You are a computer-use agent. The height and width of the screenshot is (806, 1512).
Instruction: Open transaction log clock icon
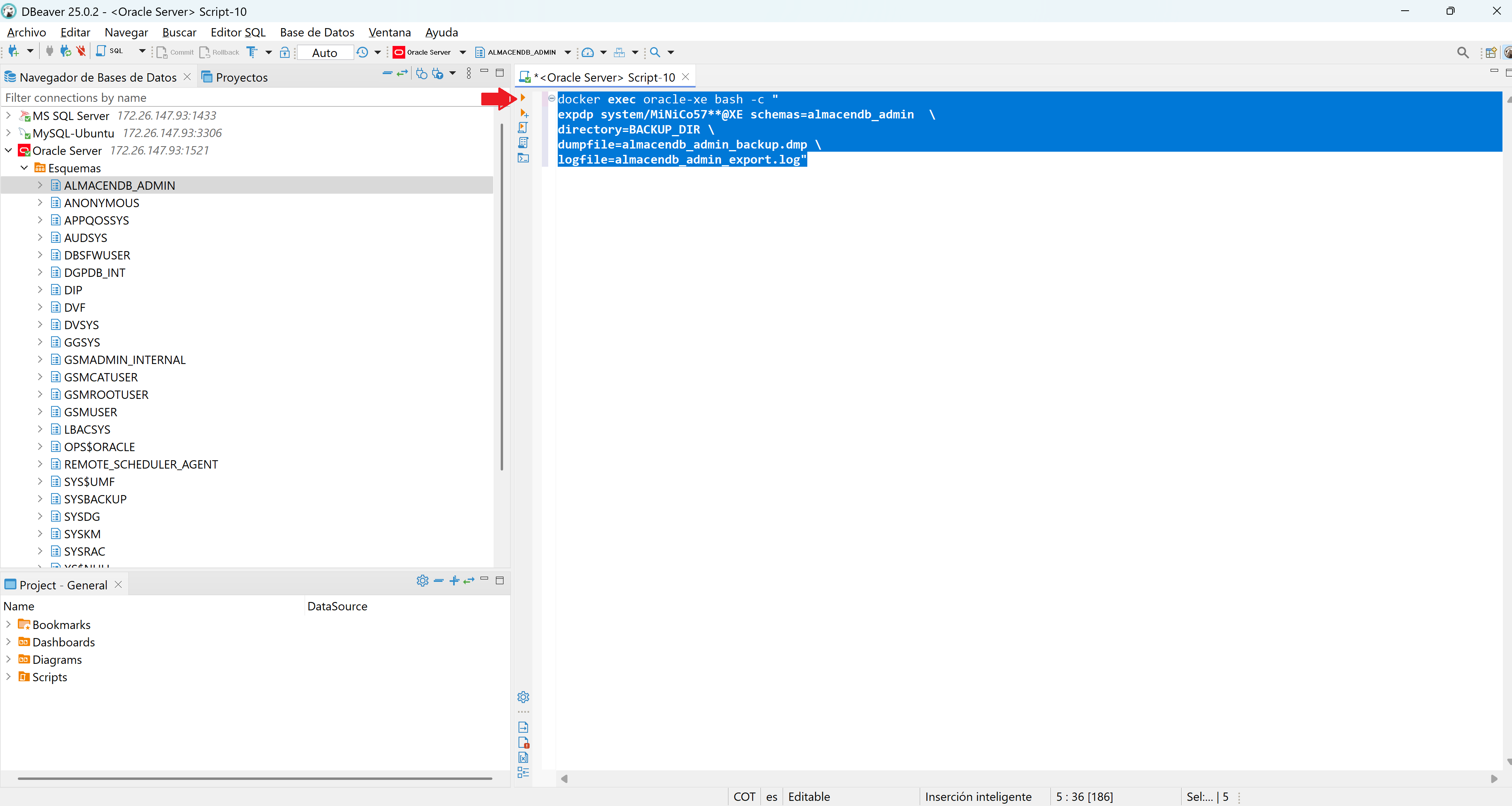click(x=363, y=51)
